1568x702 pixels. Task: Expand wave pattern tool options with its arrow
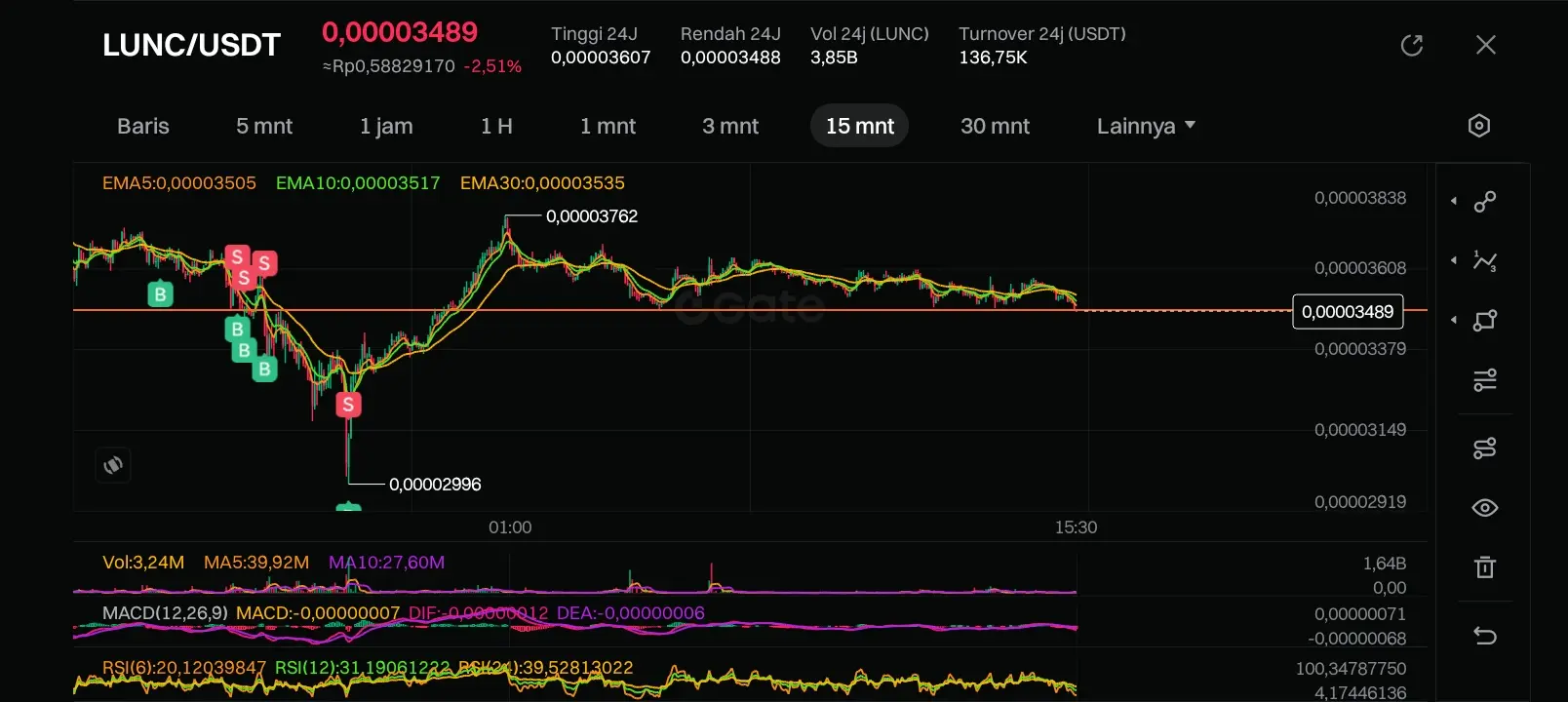pyautogui.click(x=1454, y=260)
